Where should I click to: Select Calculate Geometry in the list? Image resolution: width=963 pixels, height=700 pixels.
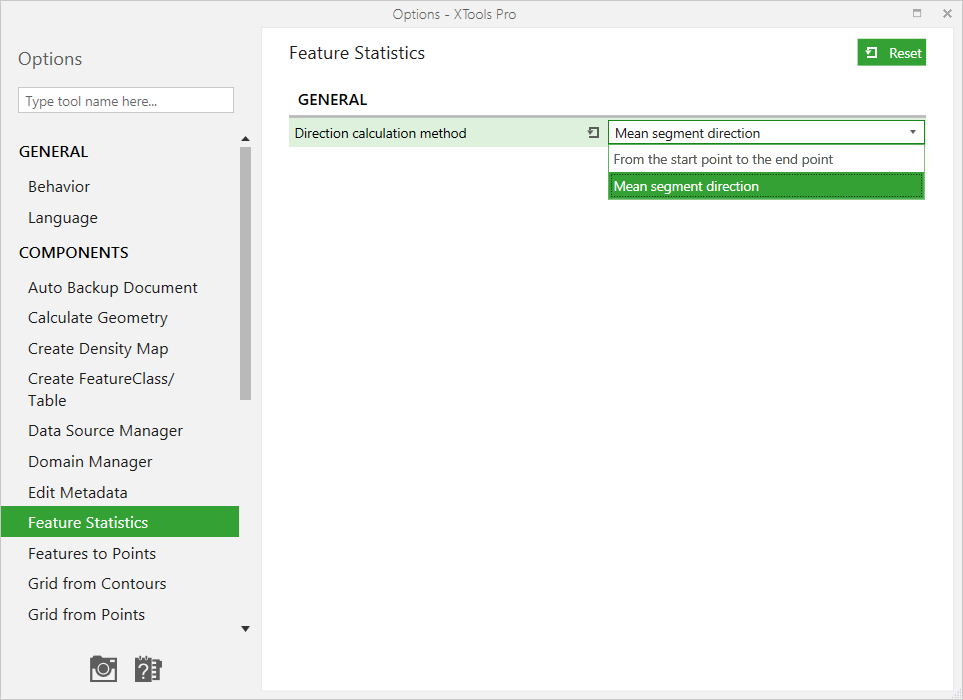pyautogui.click(x=98, y=318)
